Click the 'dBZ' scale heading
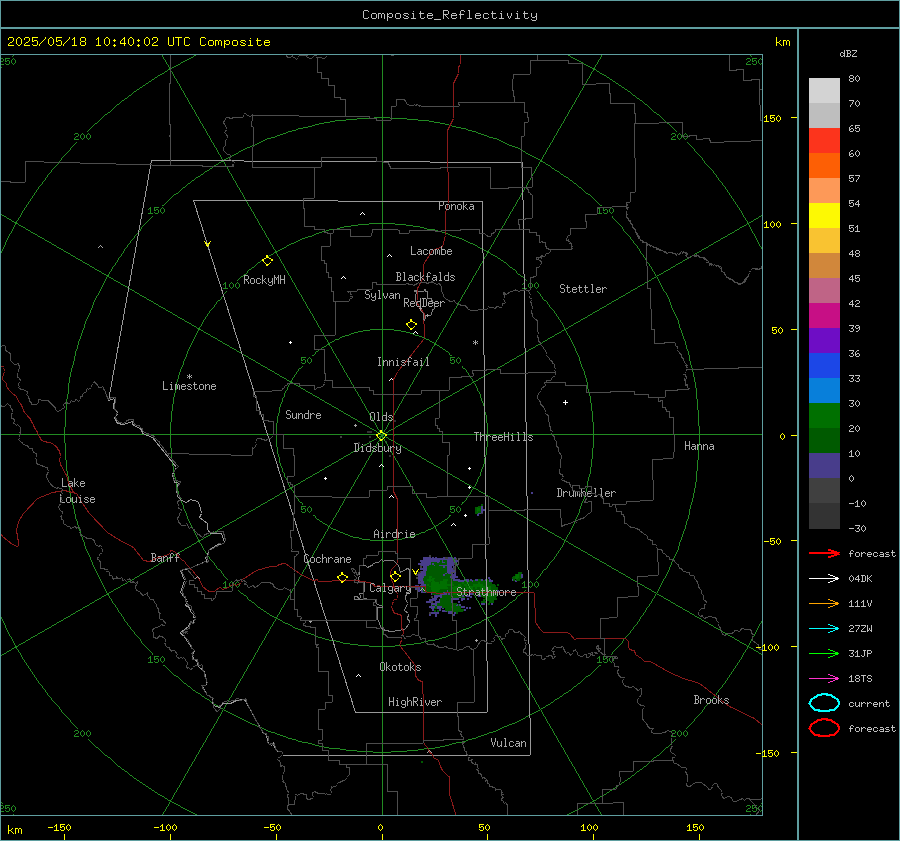Screen dimensions: 900x841 click(x=848, y=53)
